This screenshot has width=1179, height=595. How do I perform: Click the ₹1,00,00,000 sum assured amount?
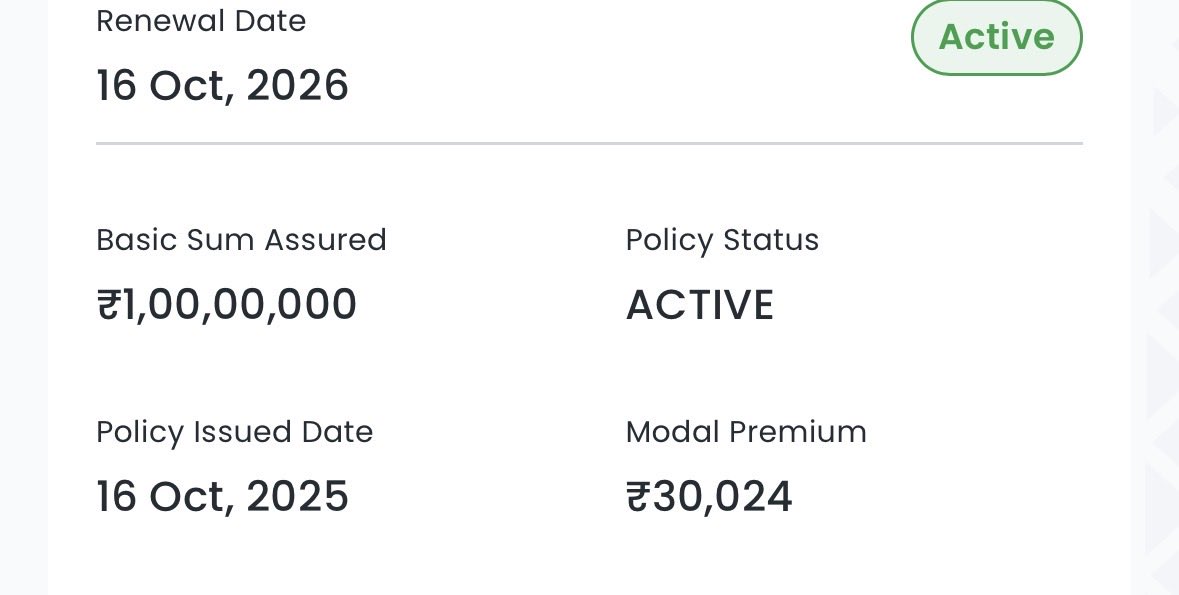click(x=227, y=305)
